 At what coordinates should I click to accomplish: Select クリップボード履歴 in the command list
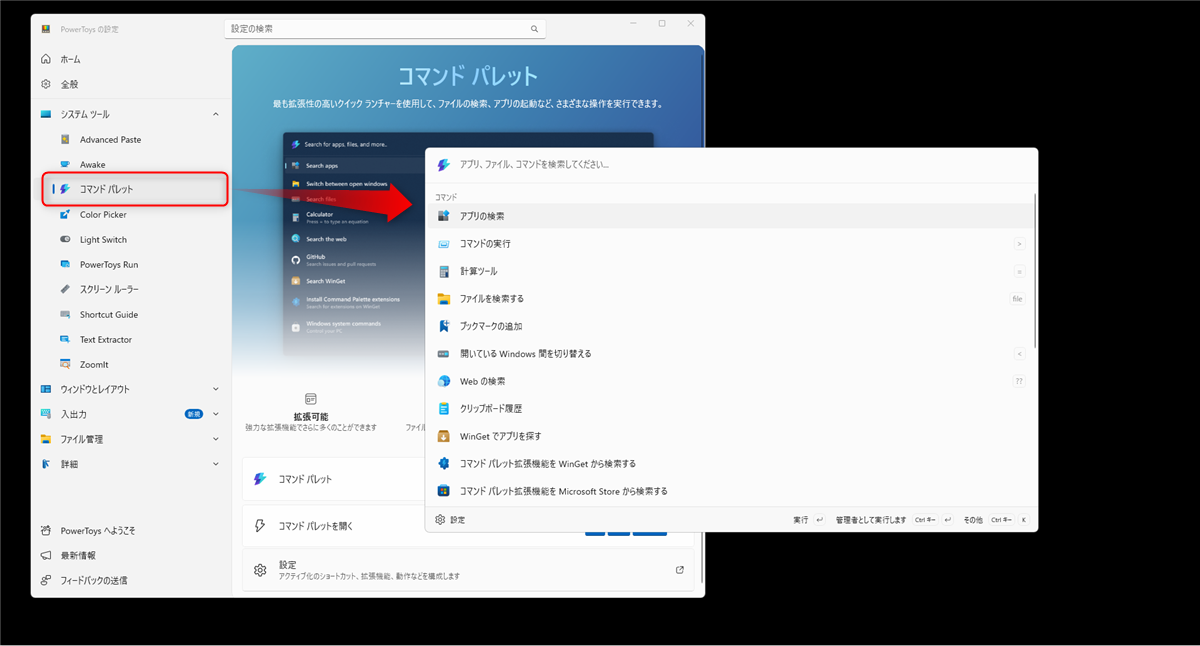[x=490, y=409]
